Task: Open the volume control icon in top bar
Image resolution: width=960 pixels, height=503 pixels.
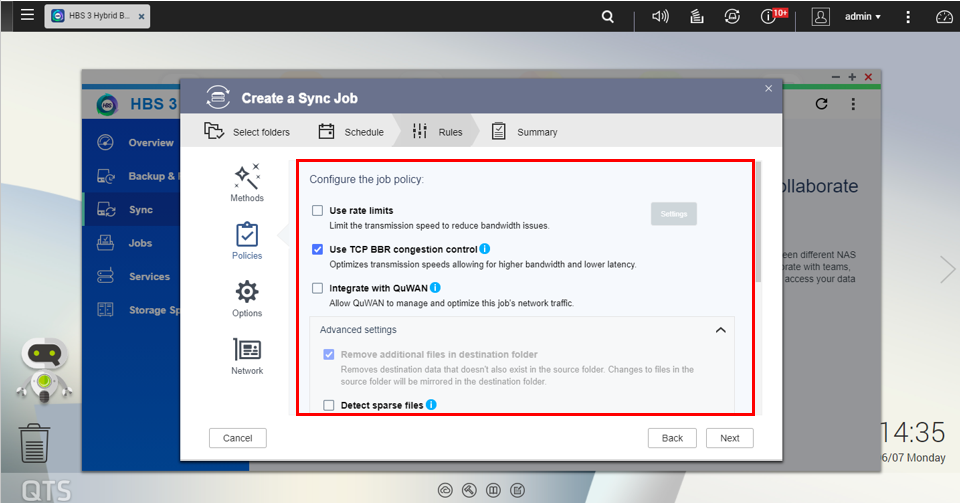Action: coord(660,17)
